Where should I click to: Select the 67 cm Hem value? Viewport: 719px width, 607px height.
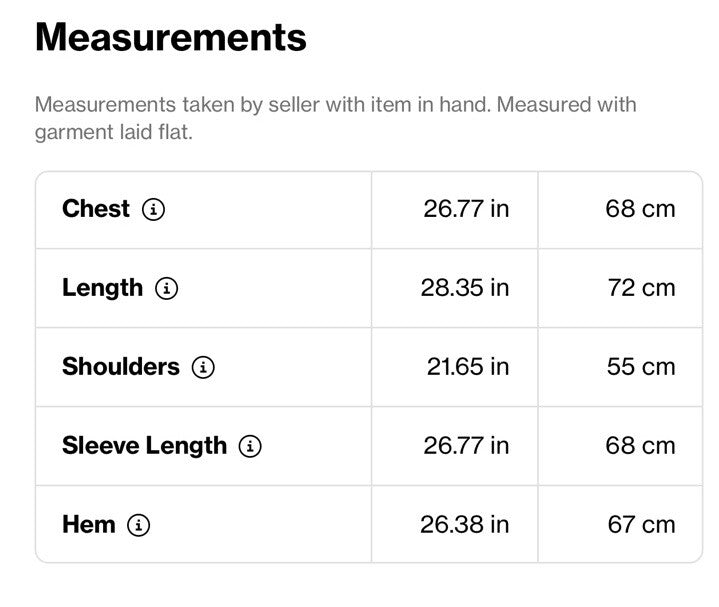[x=642, y=524]
